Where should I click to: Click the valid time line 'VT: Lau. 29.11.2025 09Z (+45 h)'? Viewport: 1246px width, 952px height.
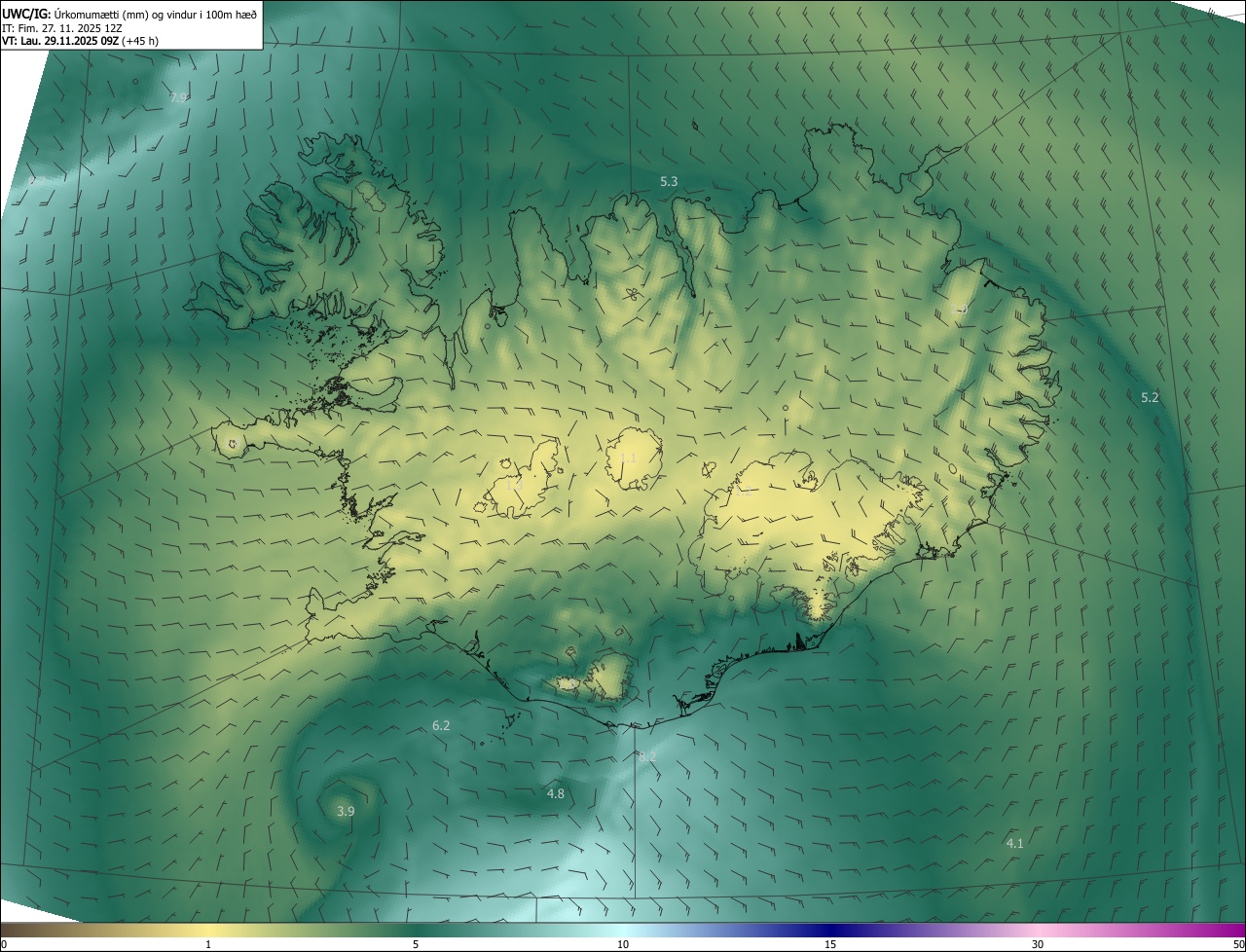pos(81,41)
